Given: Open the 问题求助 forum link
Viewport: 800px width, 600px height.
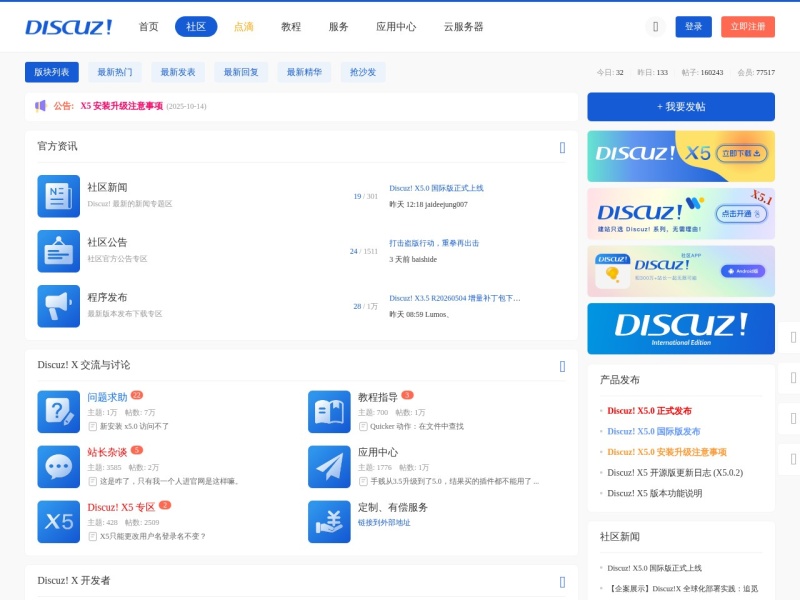Looking at the screenshot, I should pyautogui.click(x=107, y=397).
